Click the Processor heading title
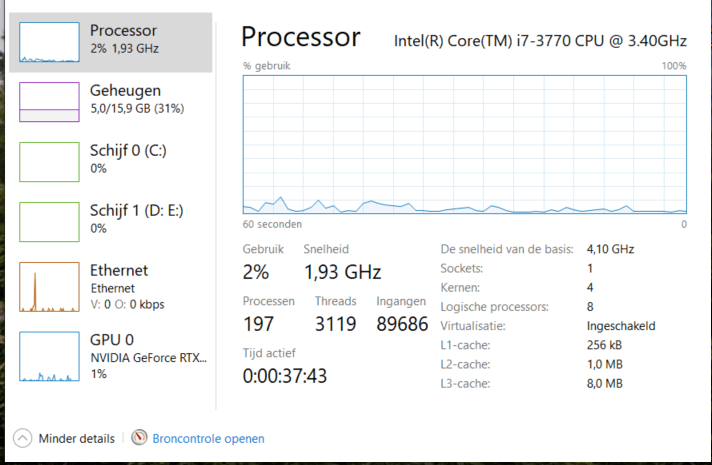This screenshot has width=712, height=465. 300,37
